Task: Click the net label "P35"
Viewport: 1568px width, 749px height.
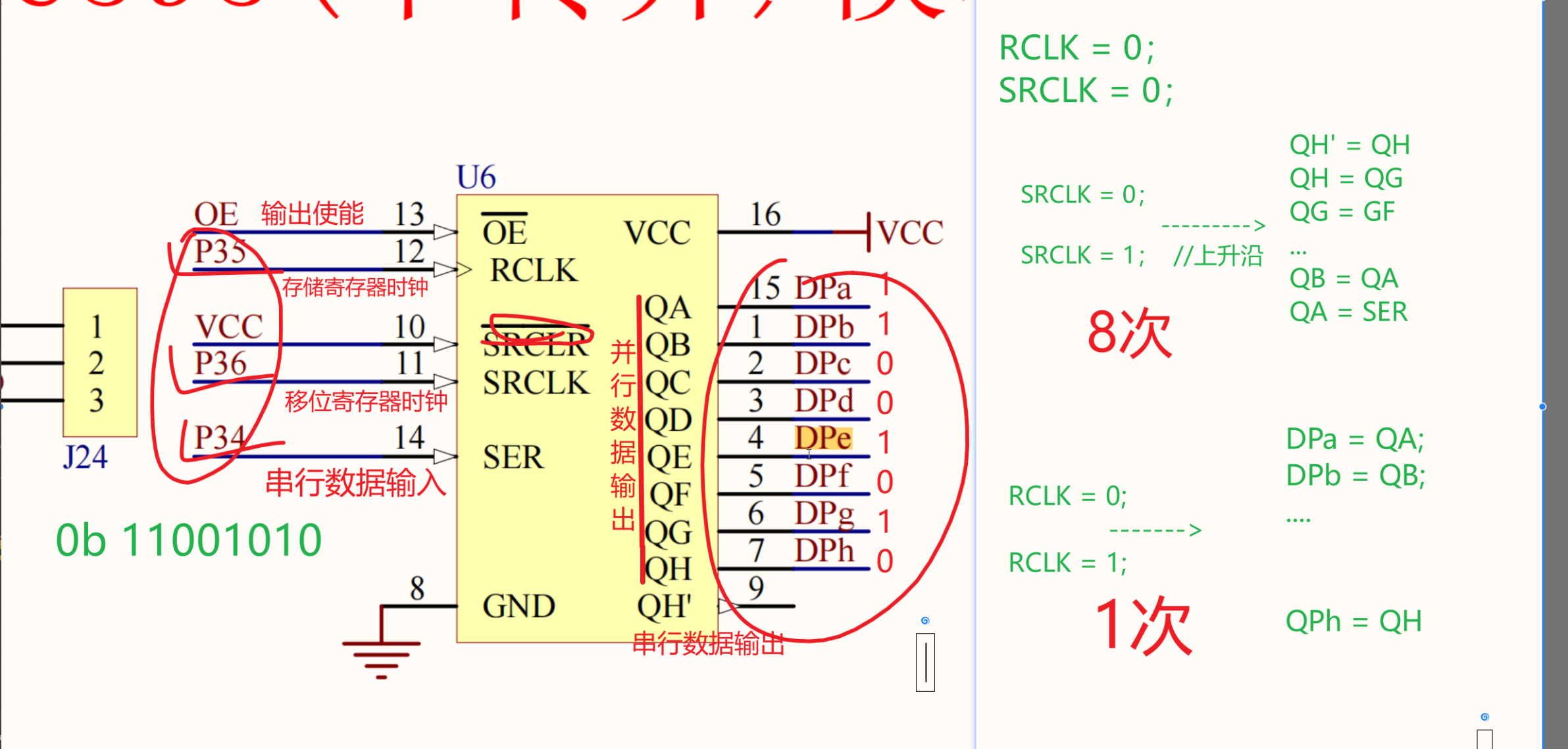Action: tap(220, 251)
